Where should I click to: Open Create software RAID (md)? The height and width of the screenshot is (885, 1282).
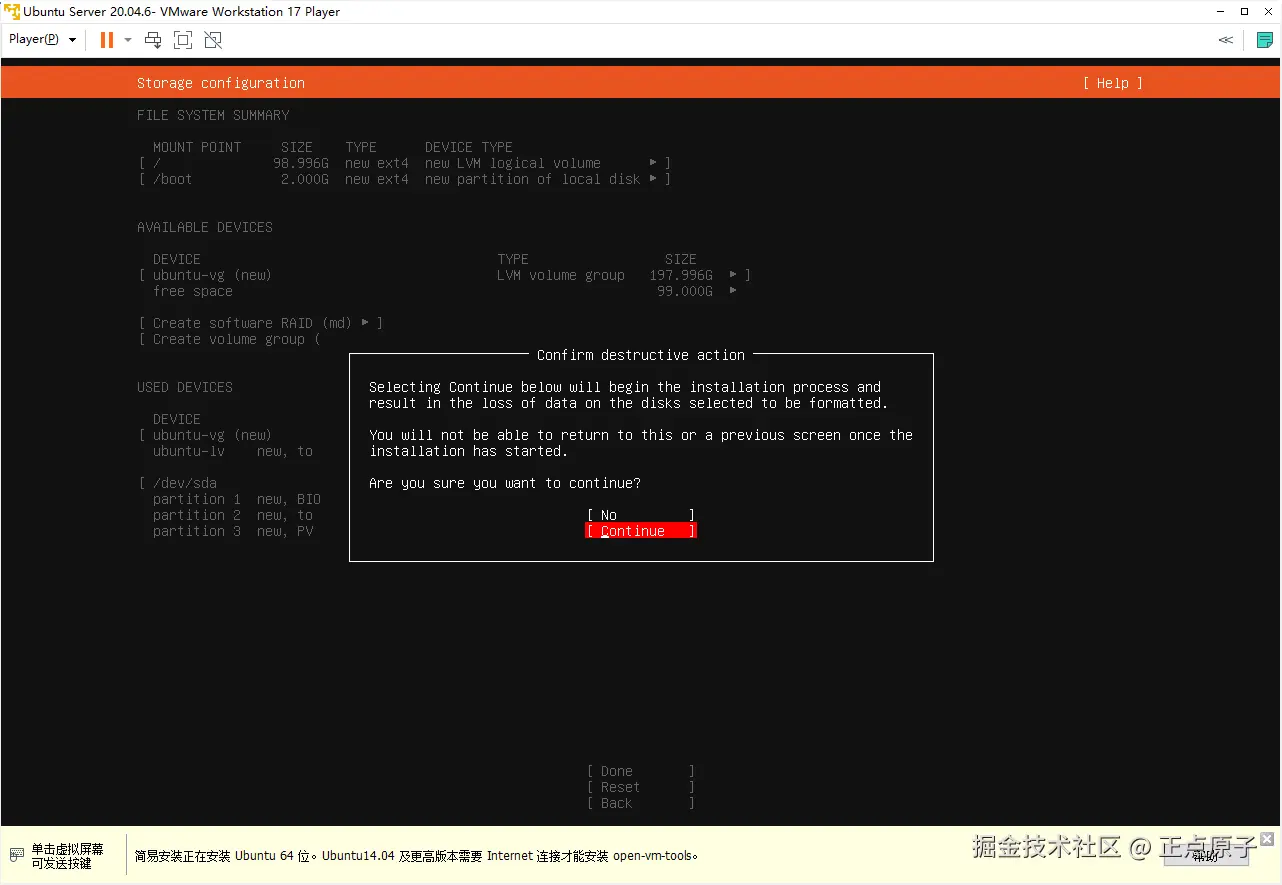click(x=261, y=323)
